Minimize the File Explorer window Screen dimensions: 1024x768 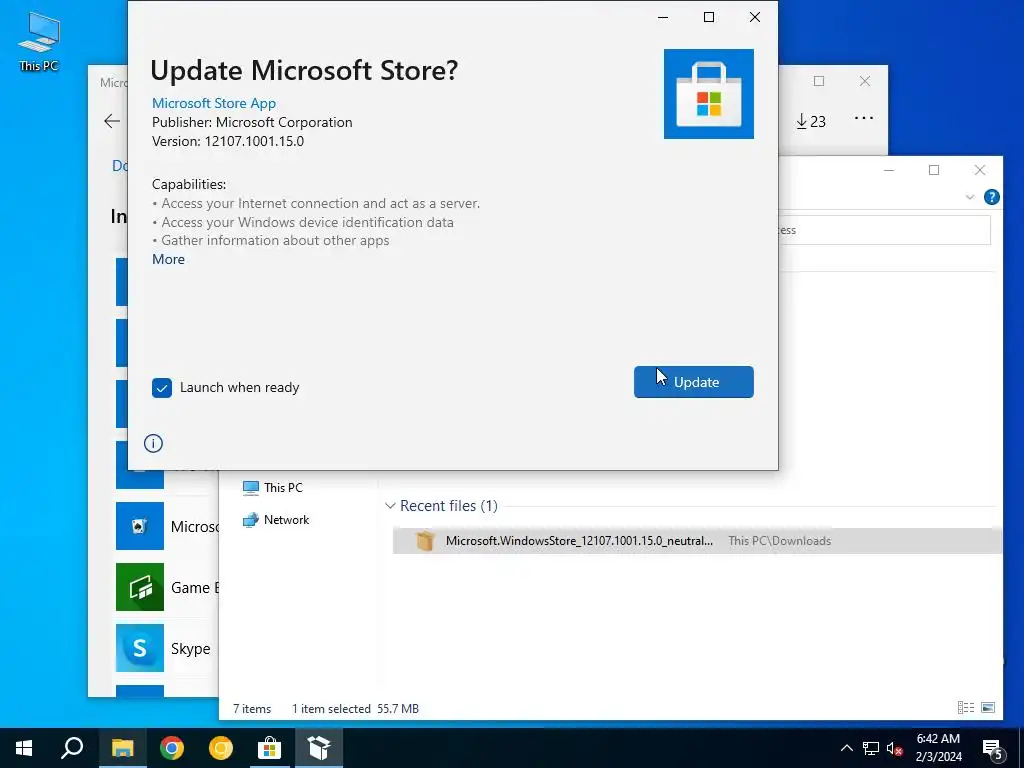[889, 170]
